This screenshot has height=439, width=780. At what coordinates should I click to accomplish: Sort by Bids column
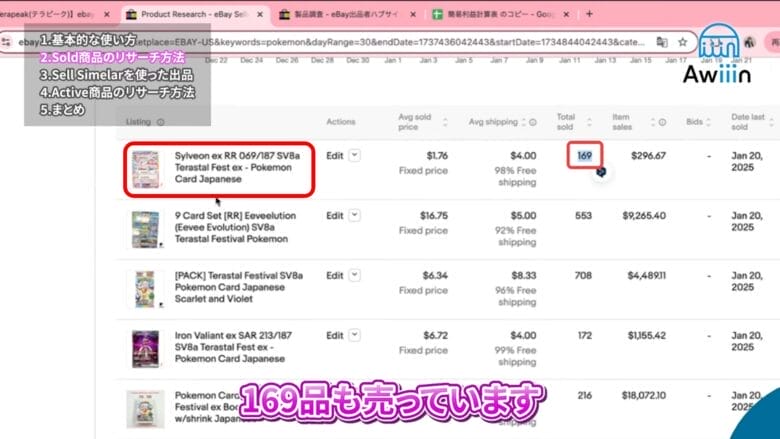pyautogui.click(x=708, y=122)
